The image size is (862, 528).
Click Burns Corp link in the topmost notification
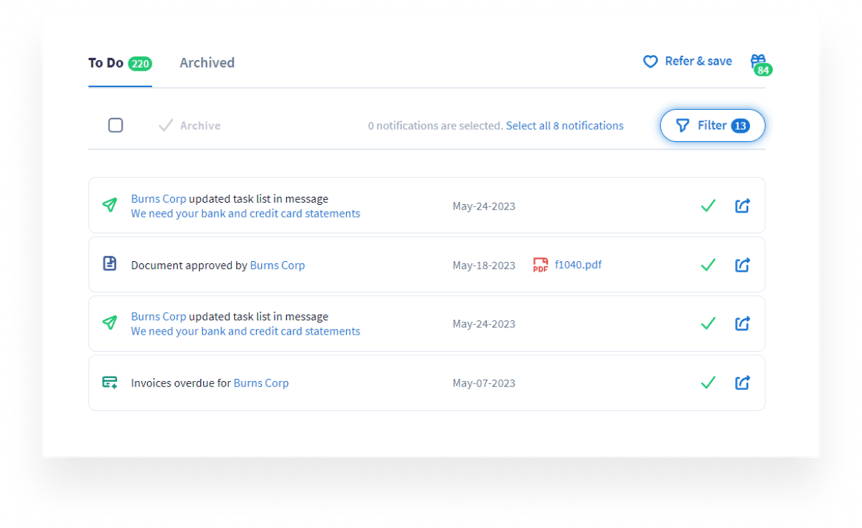[158, 199]
